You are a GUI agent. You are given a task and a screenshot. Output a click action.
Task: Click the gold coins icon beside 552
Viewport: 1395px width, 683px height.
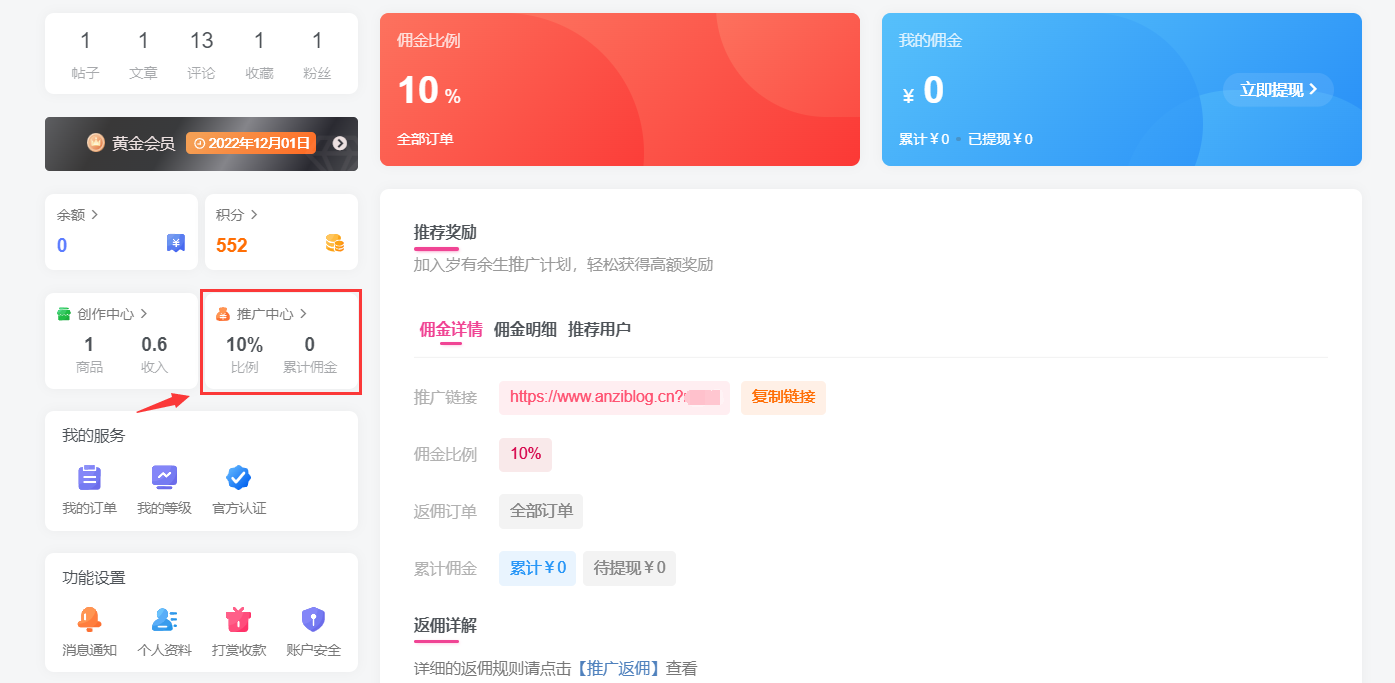point(334,243)
